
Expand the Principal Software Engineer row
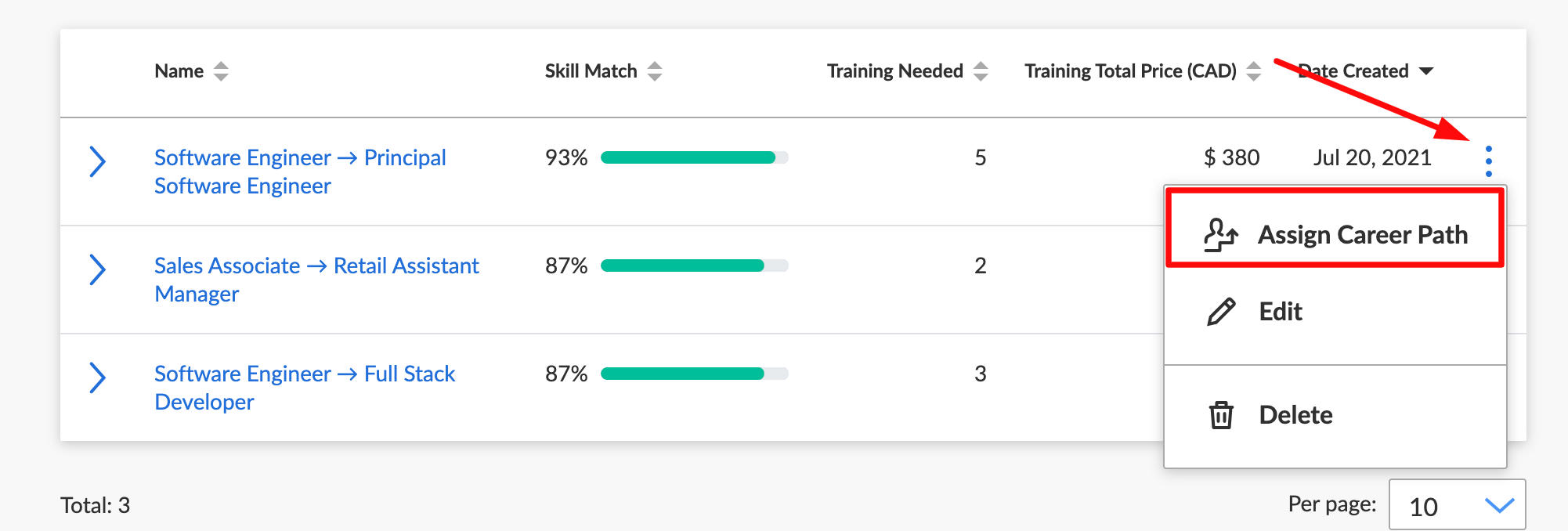click(97, 161)
